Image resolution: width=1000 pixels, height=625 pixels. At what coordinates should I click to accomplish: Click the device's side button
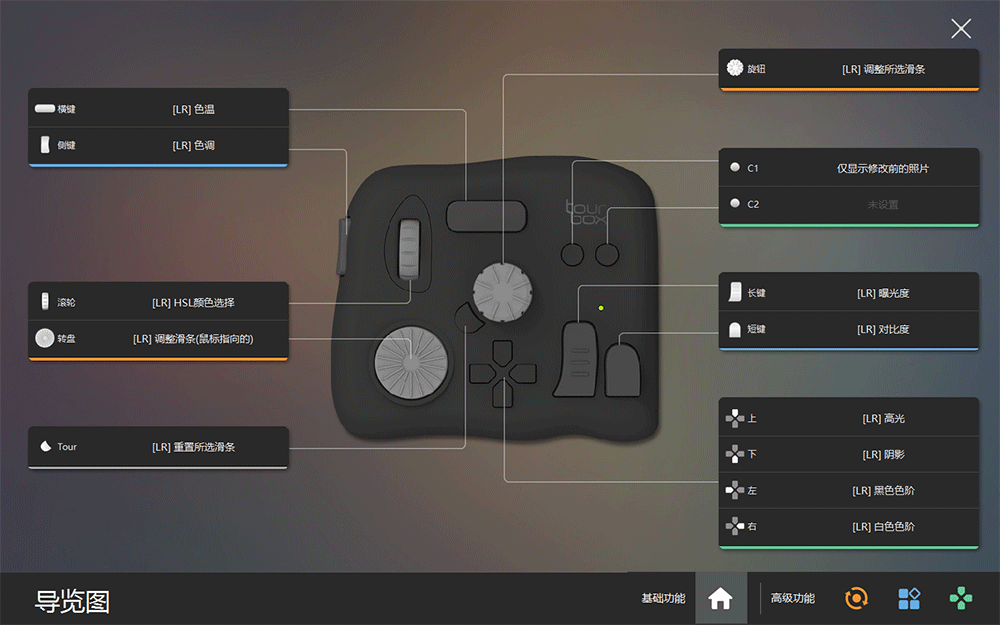(342, 246)
